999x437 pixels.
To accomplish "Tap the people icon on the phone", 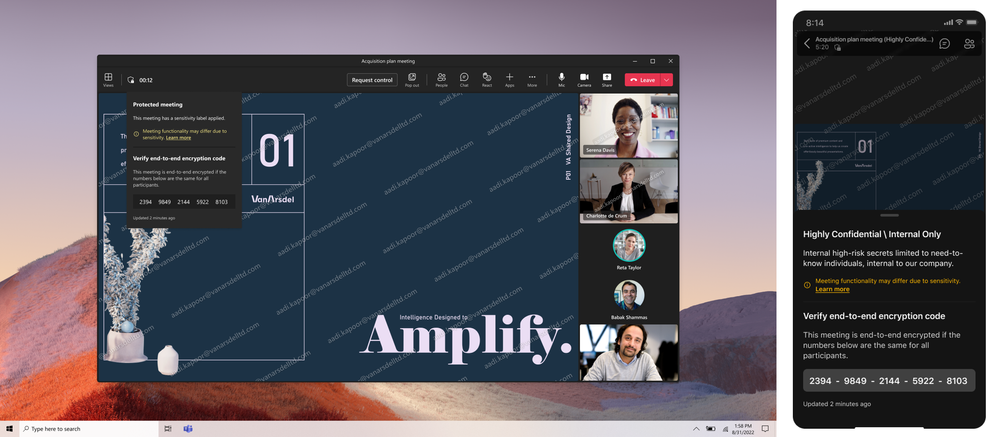I will pyautogui.click(x=969, y=43).
